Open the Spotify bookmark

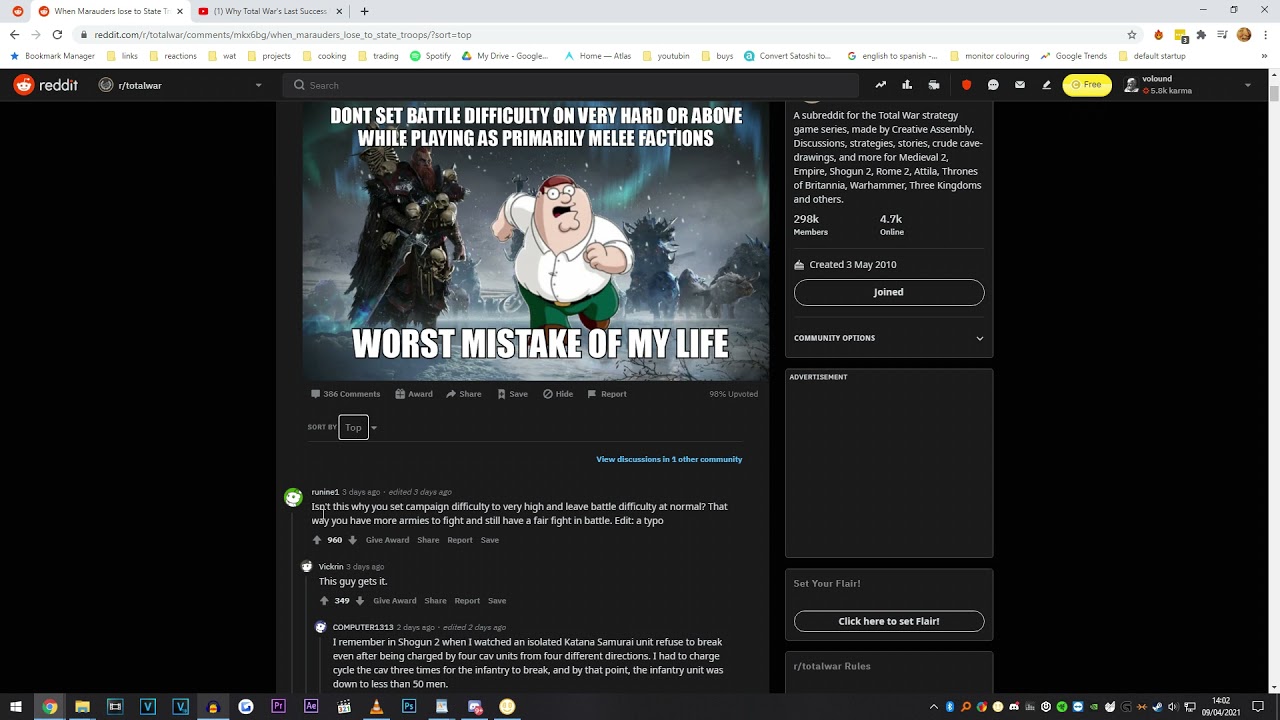click(431, 56)
